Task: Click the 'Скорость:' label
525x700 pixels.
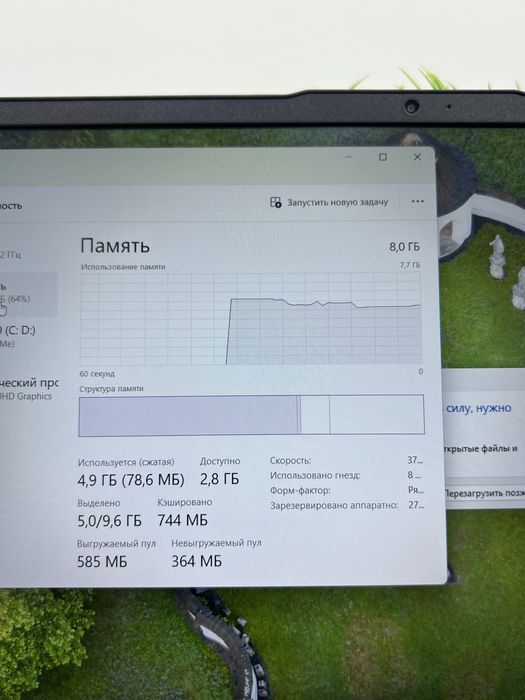Action: coord(290,460)
